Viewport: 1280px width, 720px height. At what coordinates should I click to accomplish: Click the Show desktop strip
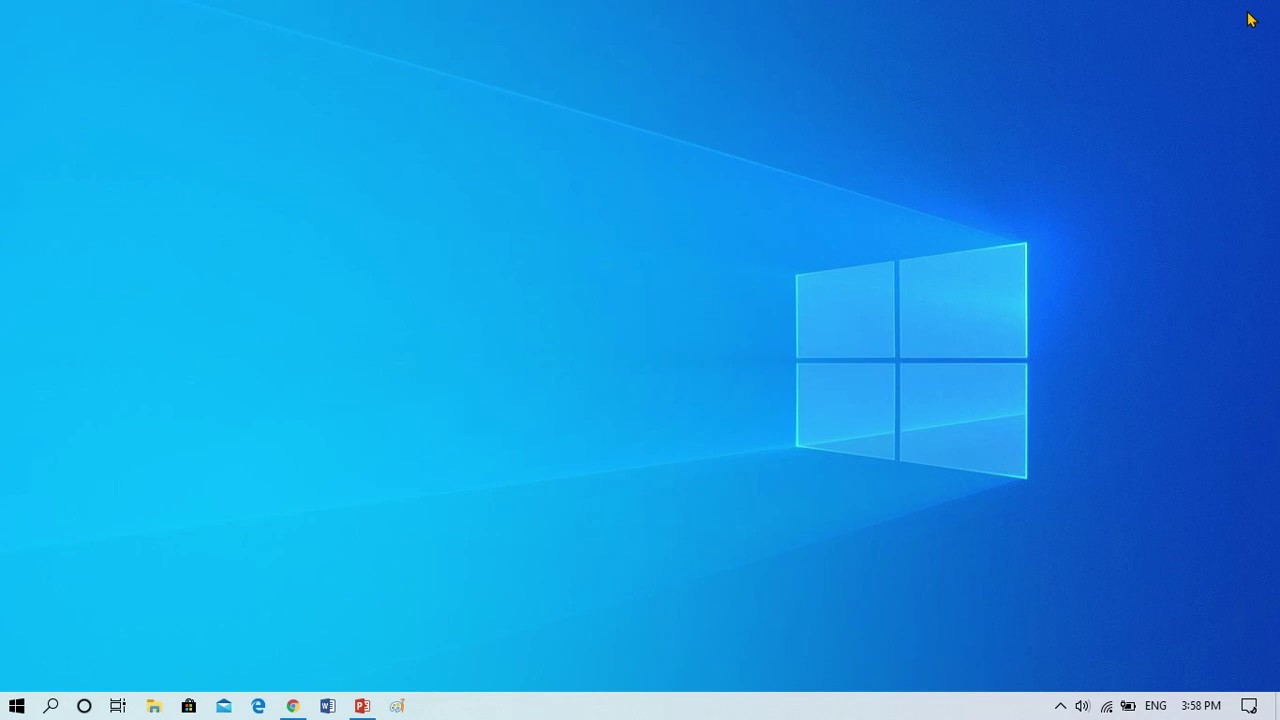tap(1277, 706)
